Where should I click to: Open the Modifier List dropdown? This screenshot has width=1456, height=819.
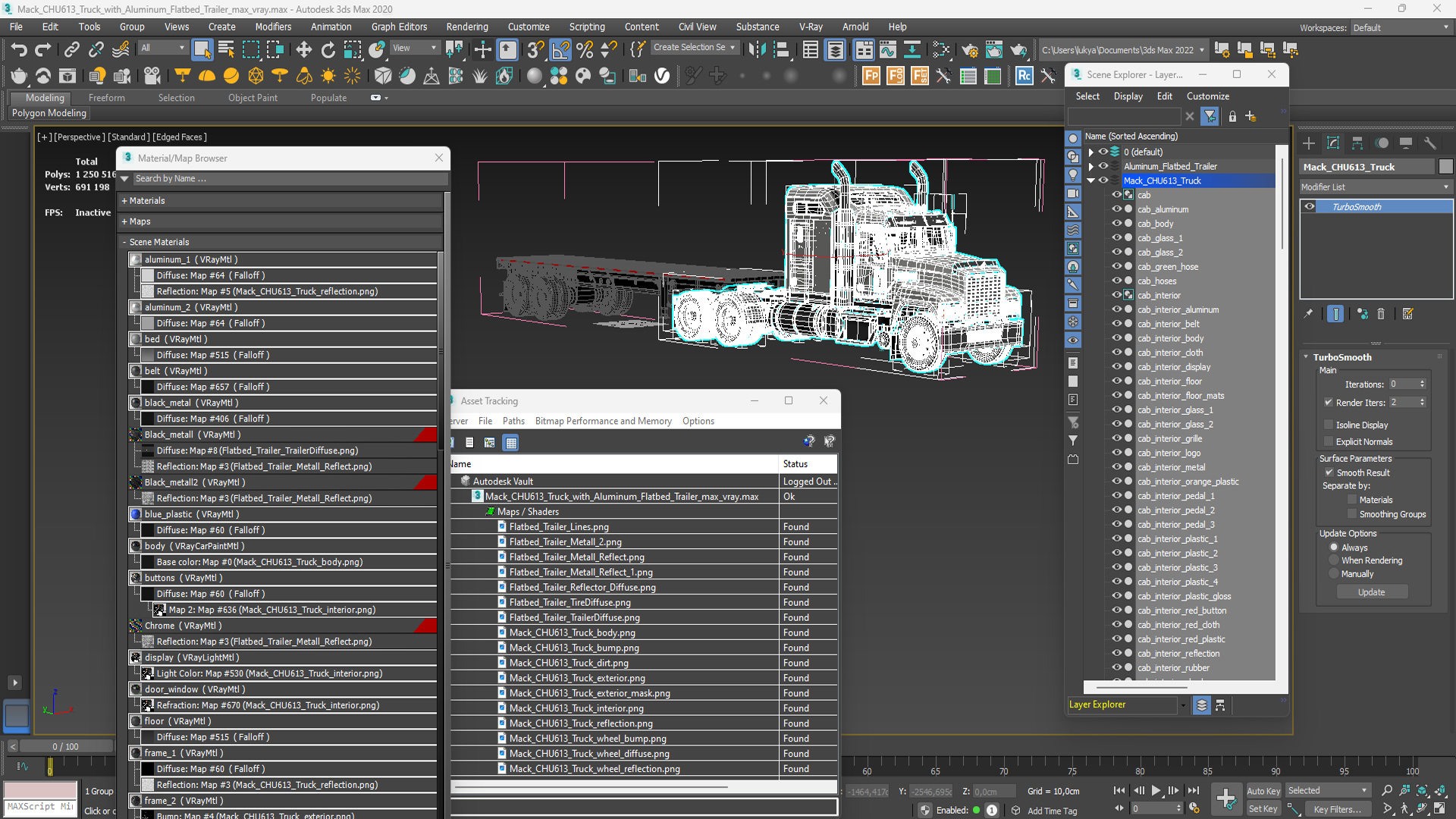(x=1374, y=187)
